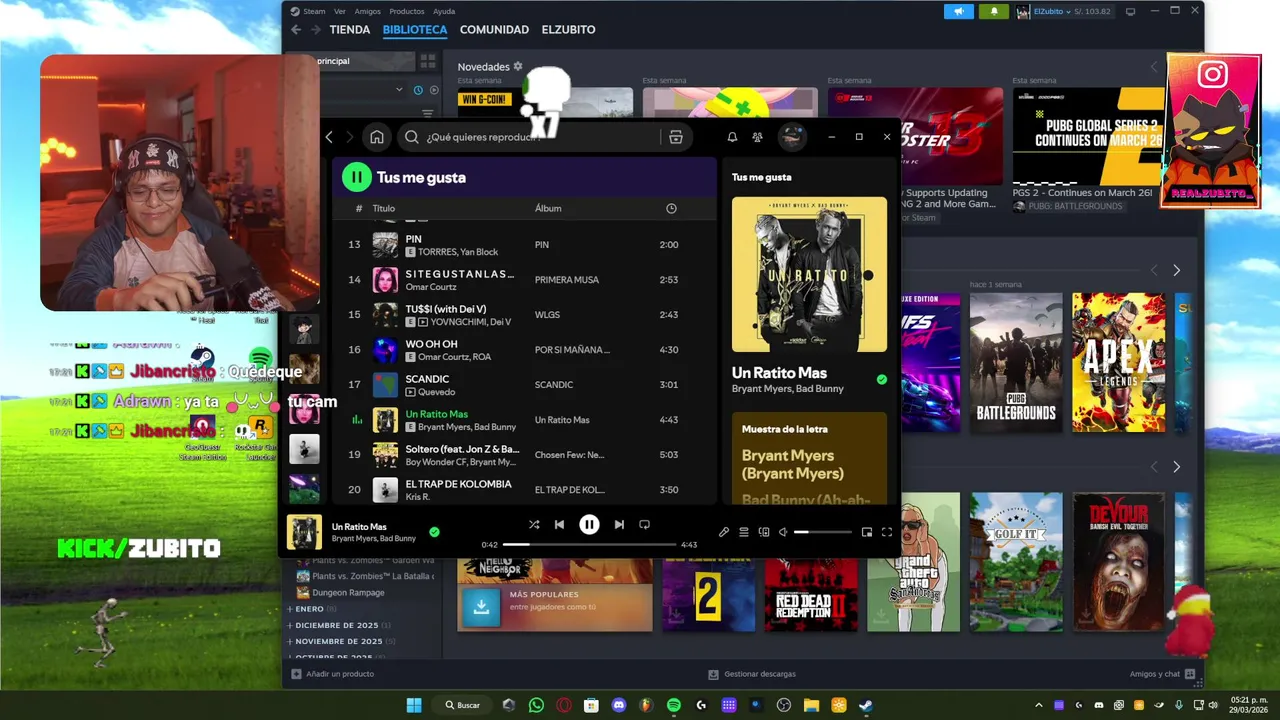Image resolution: width=1280 pixels, height=720 pixels.
Task: Open the Amigos menu in Steam
Action: pos(367,11)
